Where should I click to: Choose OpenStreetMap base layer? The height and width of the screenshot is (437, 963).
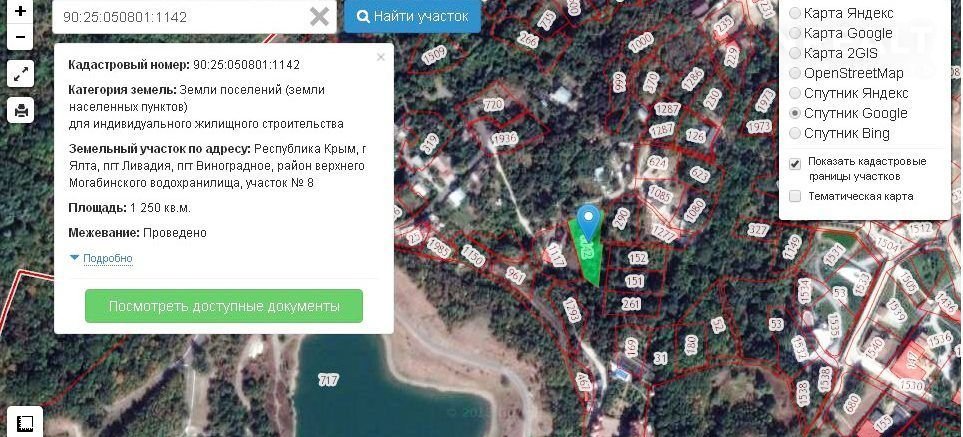pos(795,73)
